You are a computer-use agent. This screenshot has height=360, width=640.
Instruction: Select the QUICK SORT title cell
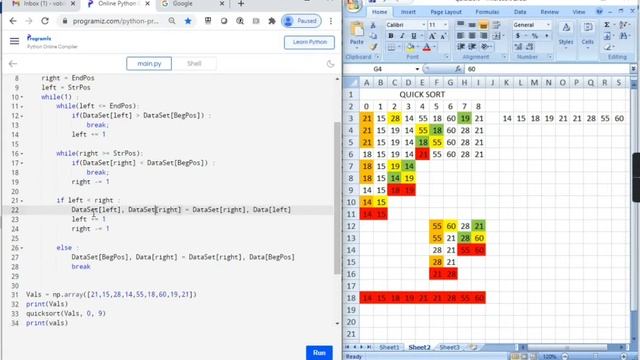[x=422, y=95]
